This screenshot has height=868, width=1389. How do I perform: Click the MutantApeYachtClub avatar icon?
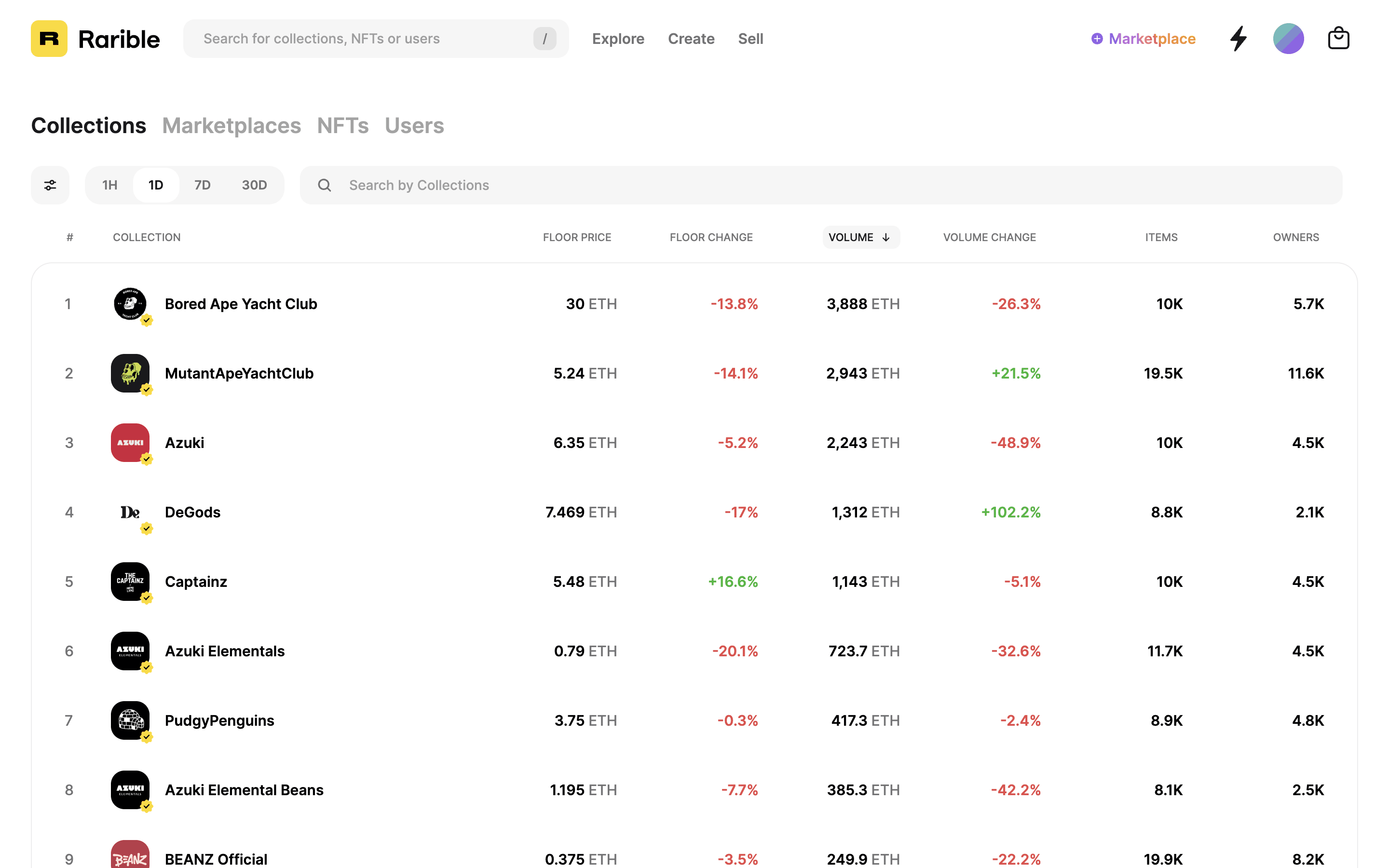pyautogui.click(x=130, y=373)
